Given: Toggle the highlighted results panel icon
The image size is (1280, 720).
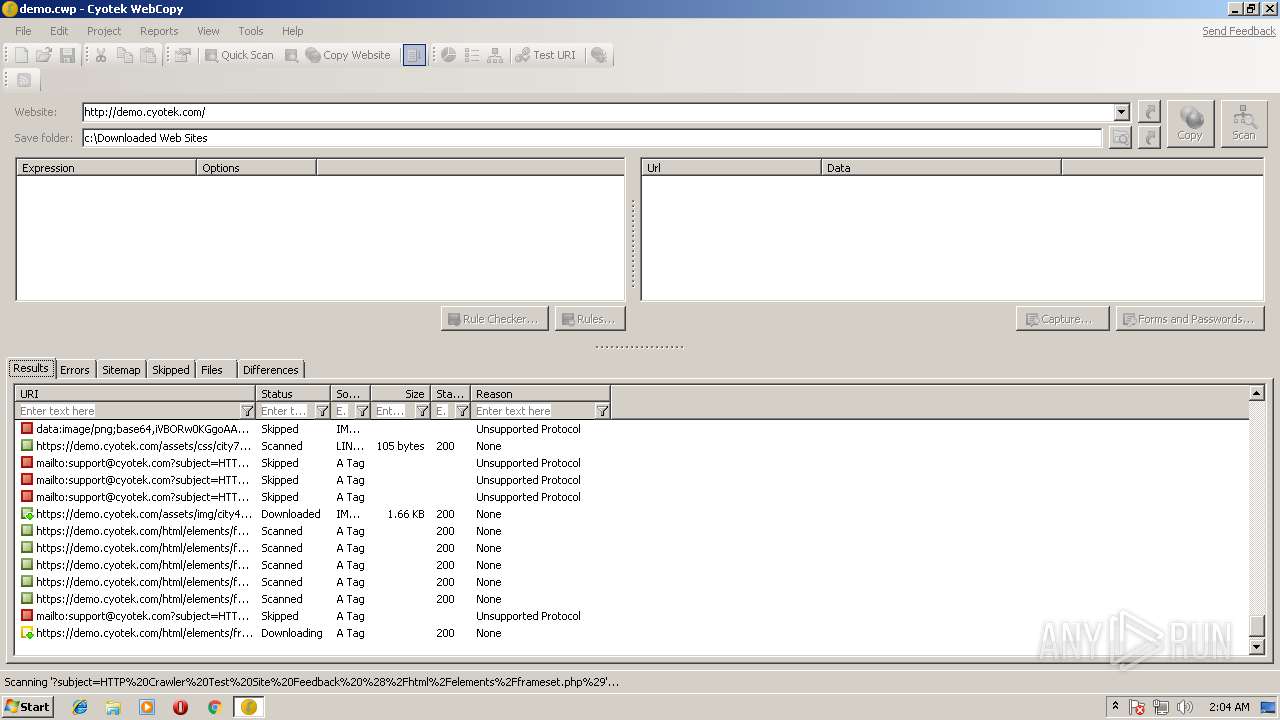Looking at the screenshot, I should pyautogui.click(x=414, y=56).
